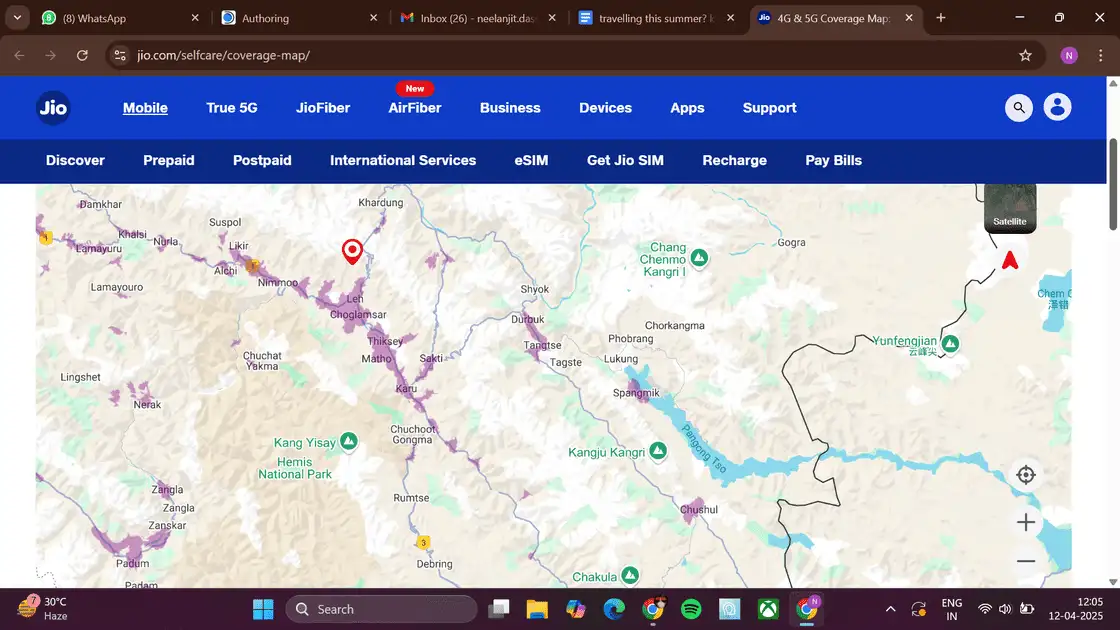This screenshot has width=1120, height=630.
Task: Open the browser tab search chevron
Action: pos(16,17)
